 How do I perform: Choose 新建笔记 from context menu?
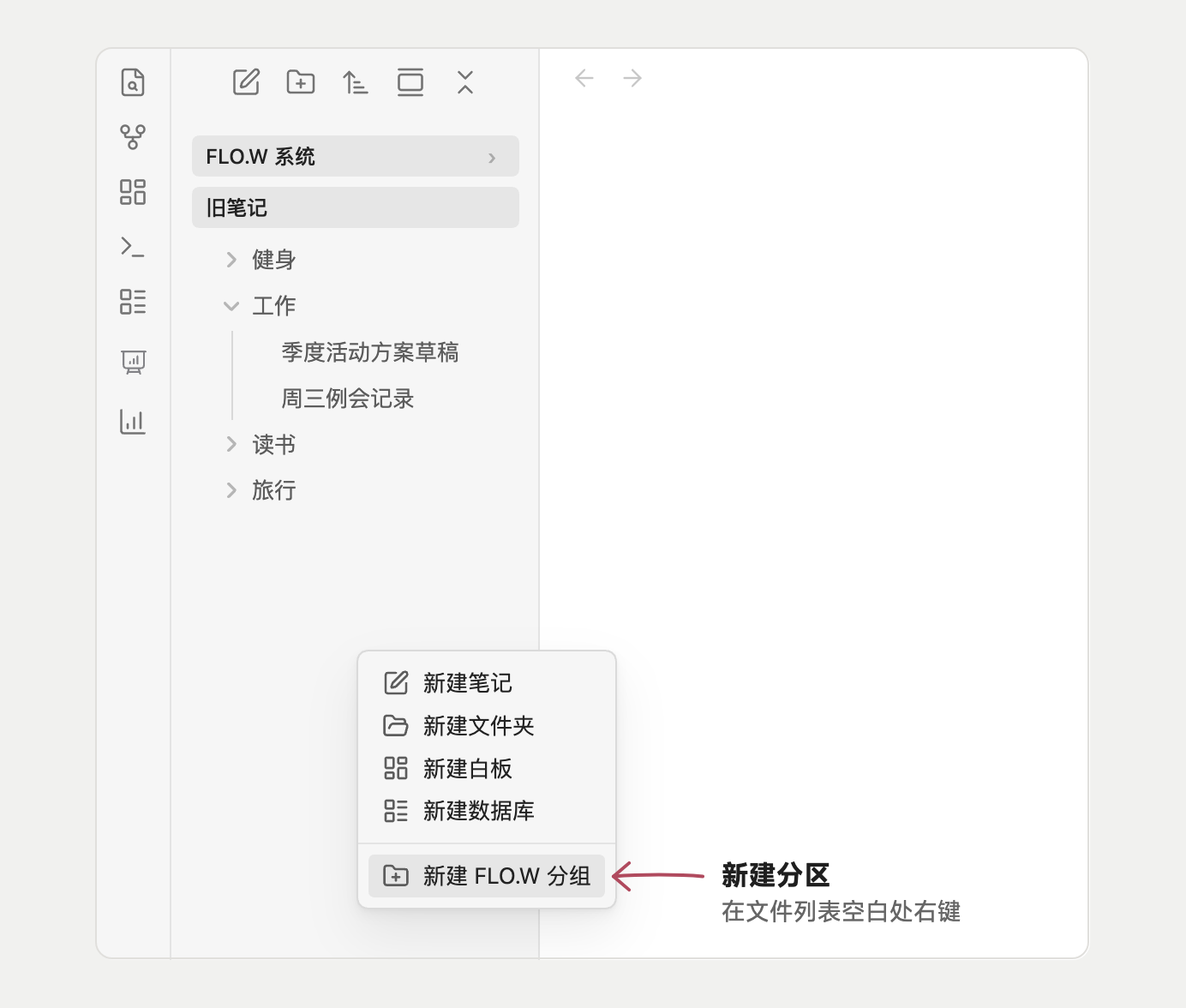(x=487, y=683)
